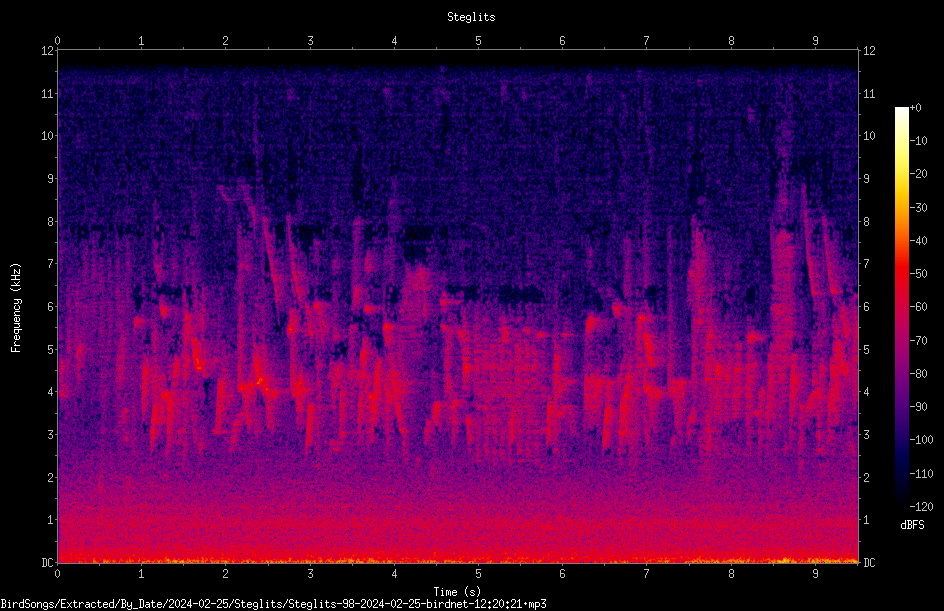Image resolution: width=944 pixels, height=611 pixels.
Task: Click the 6 kHz label on the right axis
Action: point(866,306)
